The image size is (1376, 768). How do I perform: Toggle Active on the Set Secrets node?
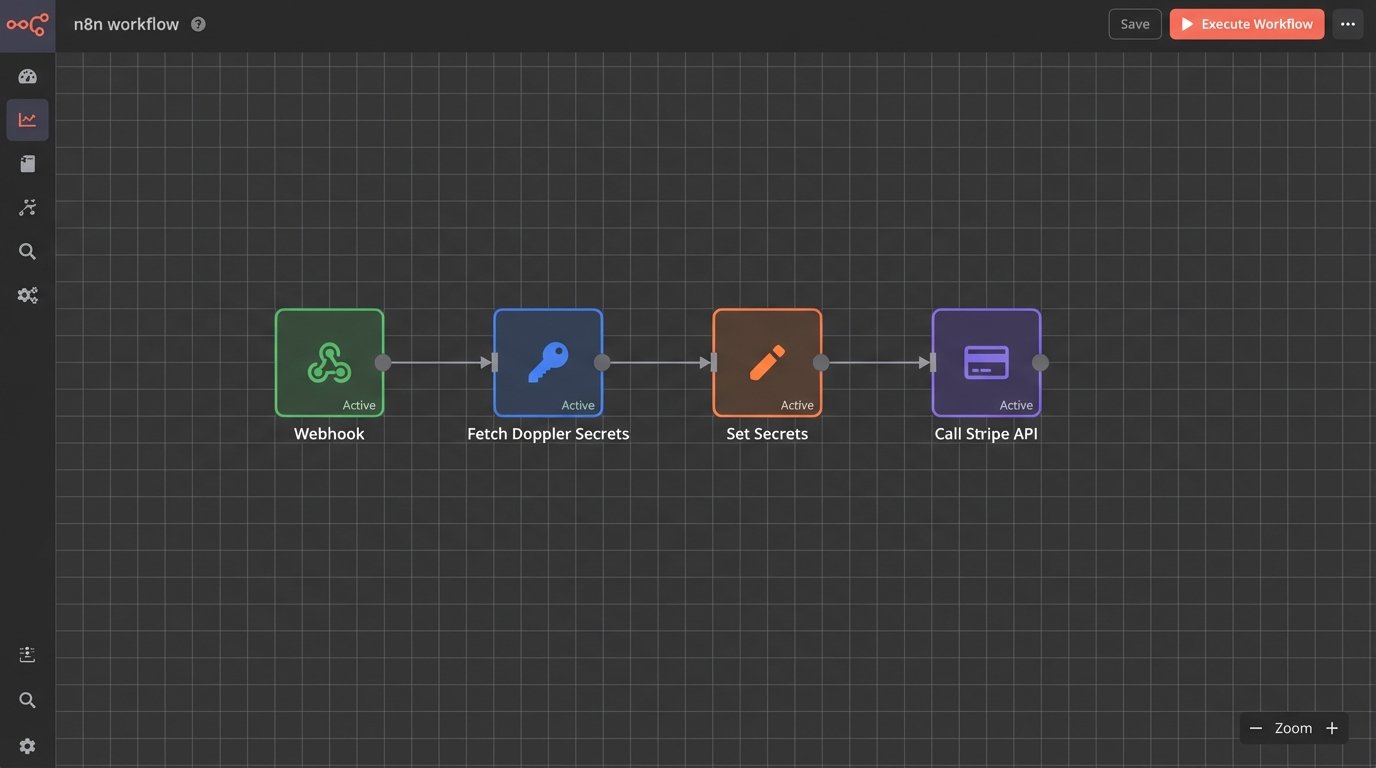[x=797, y=405]
